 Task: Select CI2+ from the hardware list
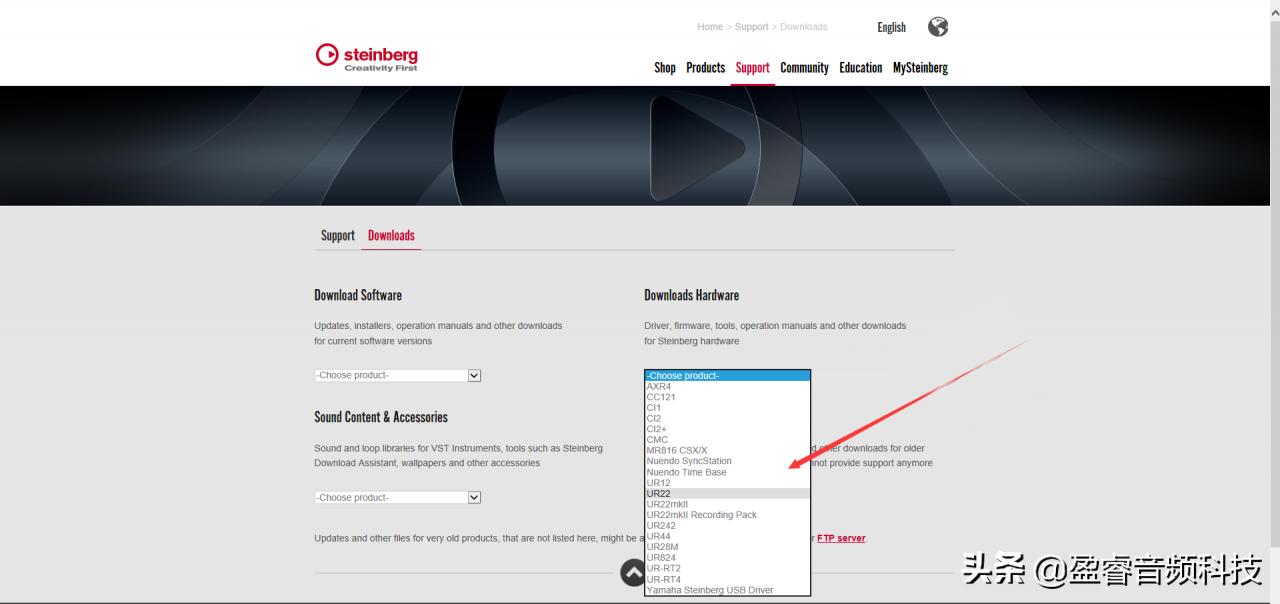tap(727, 429)
